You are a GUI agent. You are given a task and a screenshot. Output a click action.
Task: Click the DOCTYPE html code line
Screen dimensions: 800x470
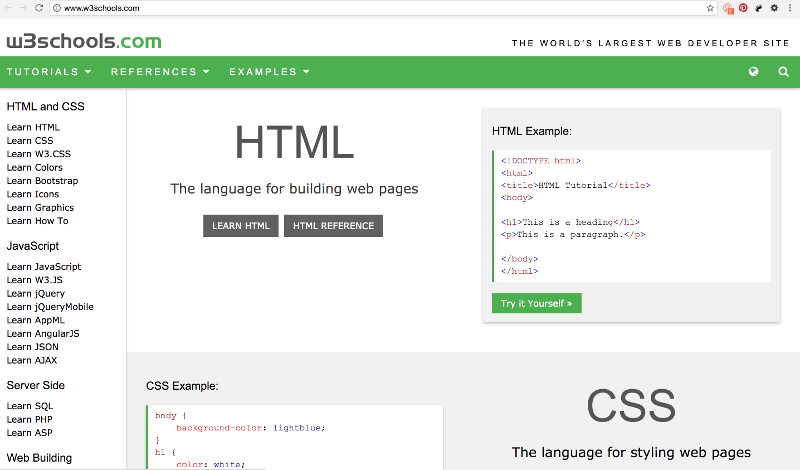541,161
